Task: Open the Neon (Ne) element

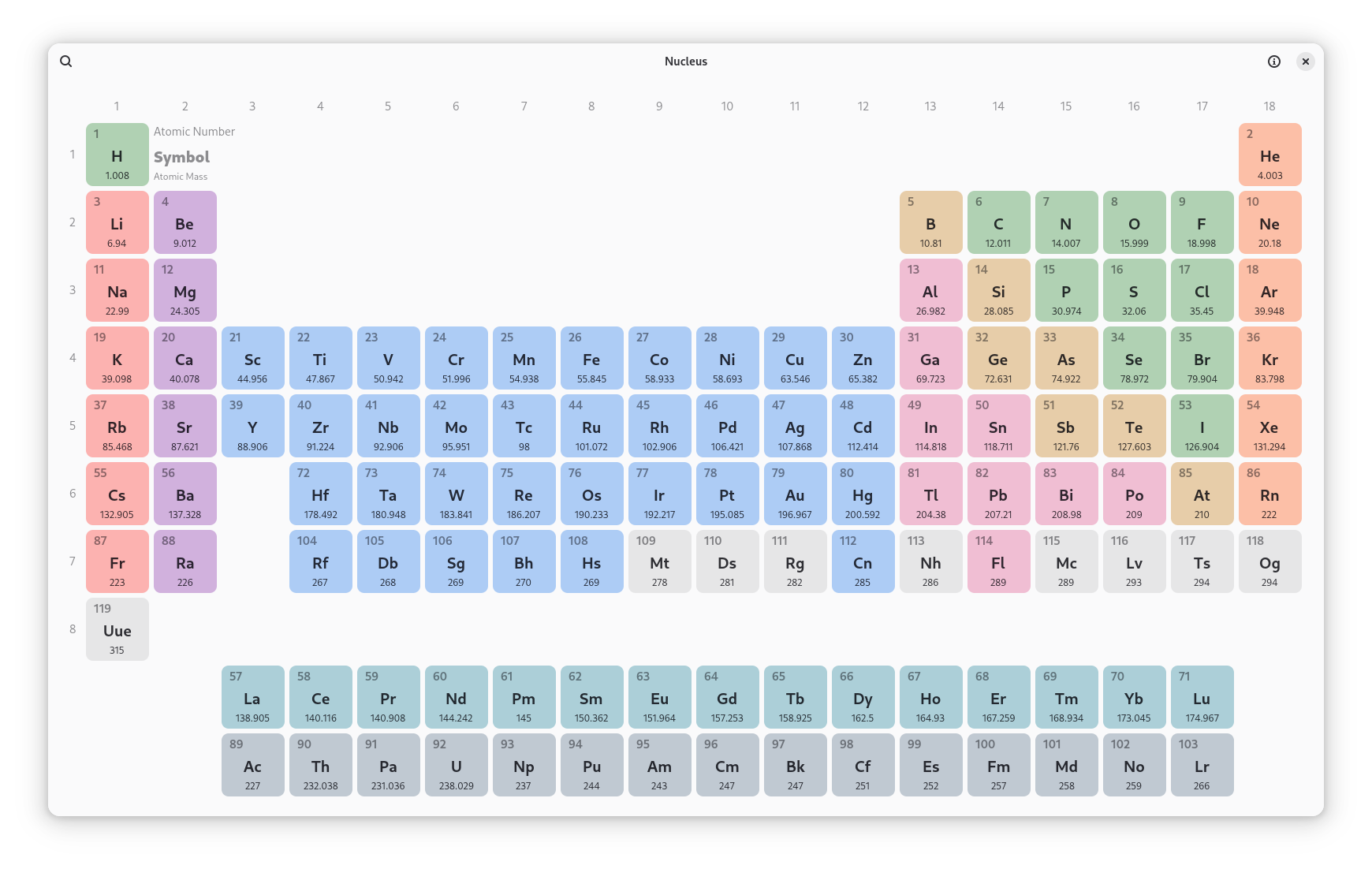Action: pos(1269,222)
